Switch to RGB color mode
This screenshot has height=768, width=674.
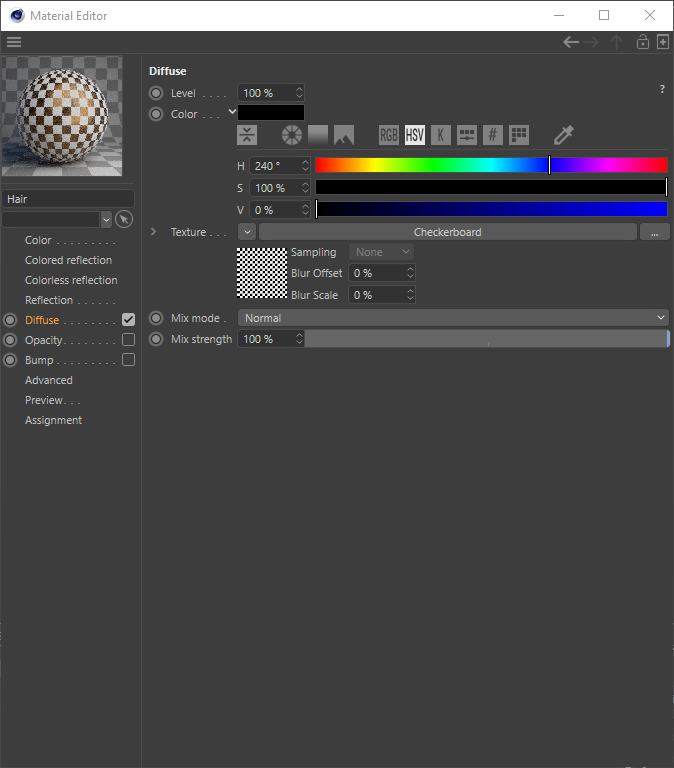(x=389, y=135)
